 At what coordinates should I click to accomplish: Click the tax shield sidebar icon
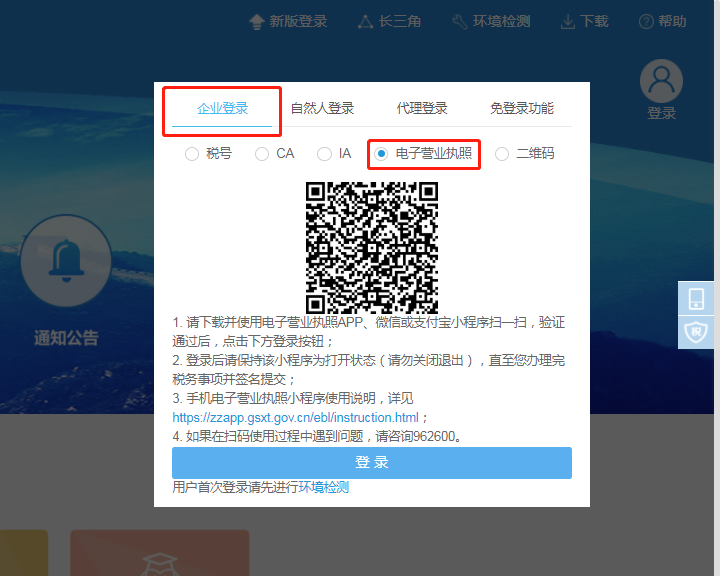(x=696, y=332)
